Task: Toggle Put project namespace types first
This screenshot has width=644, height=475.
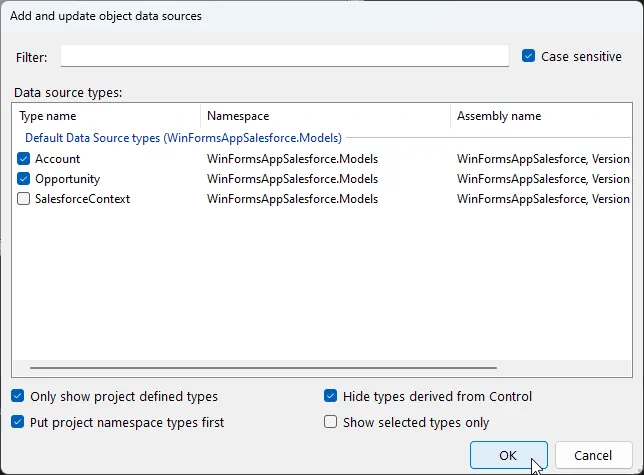Action: pyautogui.click(x=17, y=422)
